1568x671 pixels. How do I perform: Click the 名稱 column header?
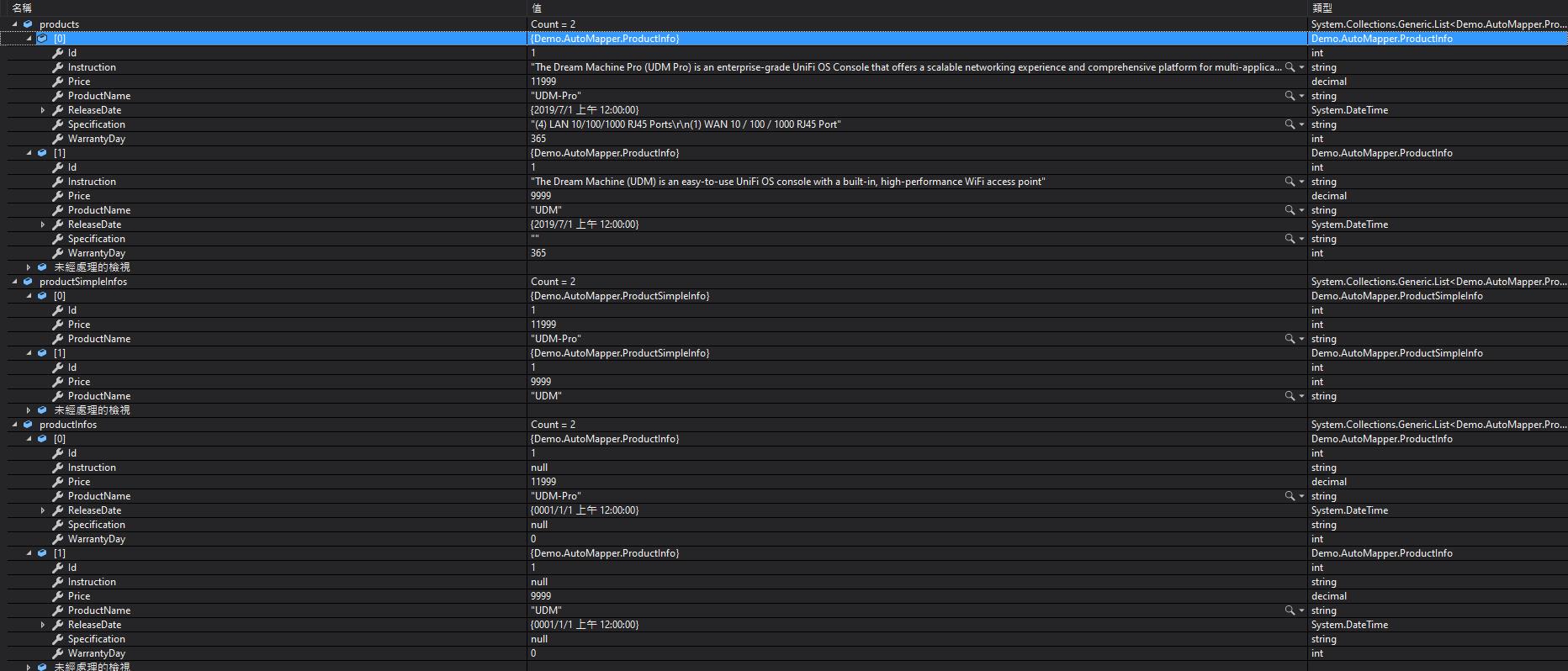tap(22, 8)
